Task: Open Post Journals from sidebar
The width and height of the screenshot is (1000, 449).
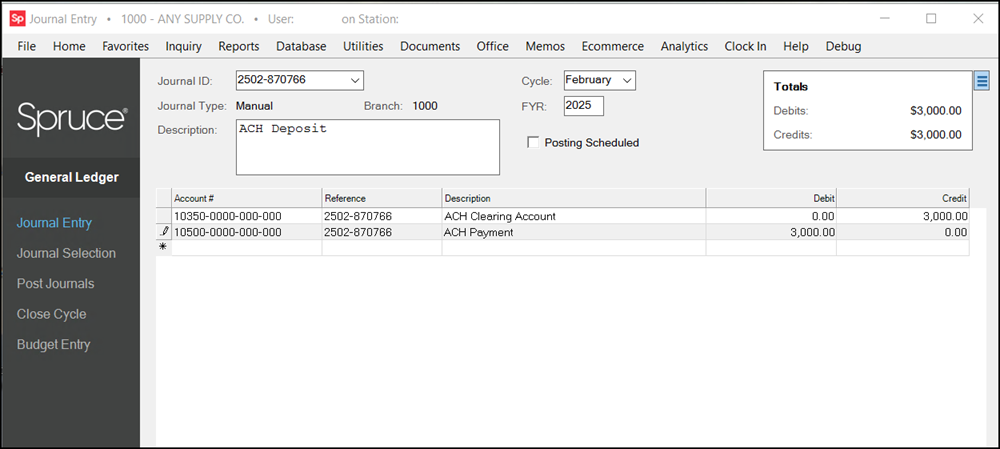Action: [x=56, y=284]
